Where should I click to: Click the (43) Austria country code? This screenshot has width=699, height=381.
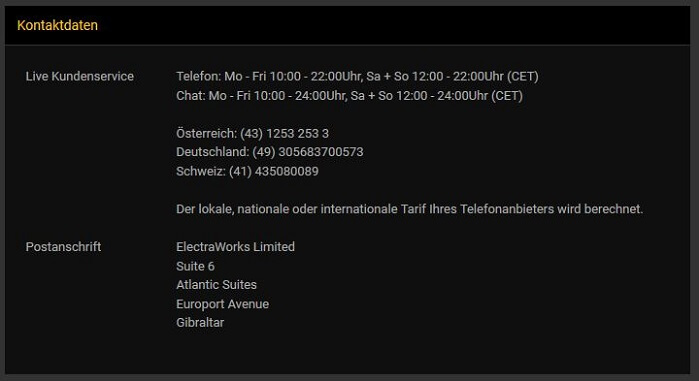[x=251, y=133]
